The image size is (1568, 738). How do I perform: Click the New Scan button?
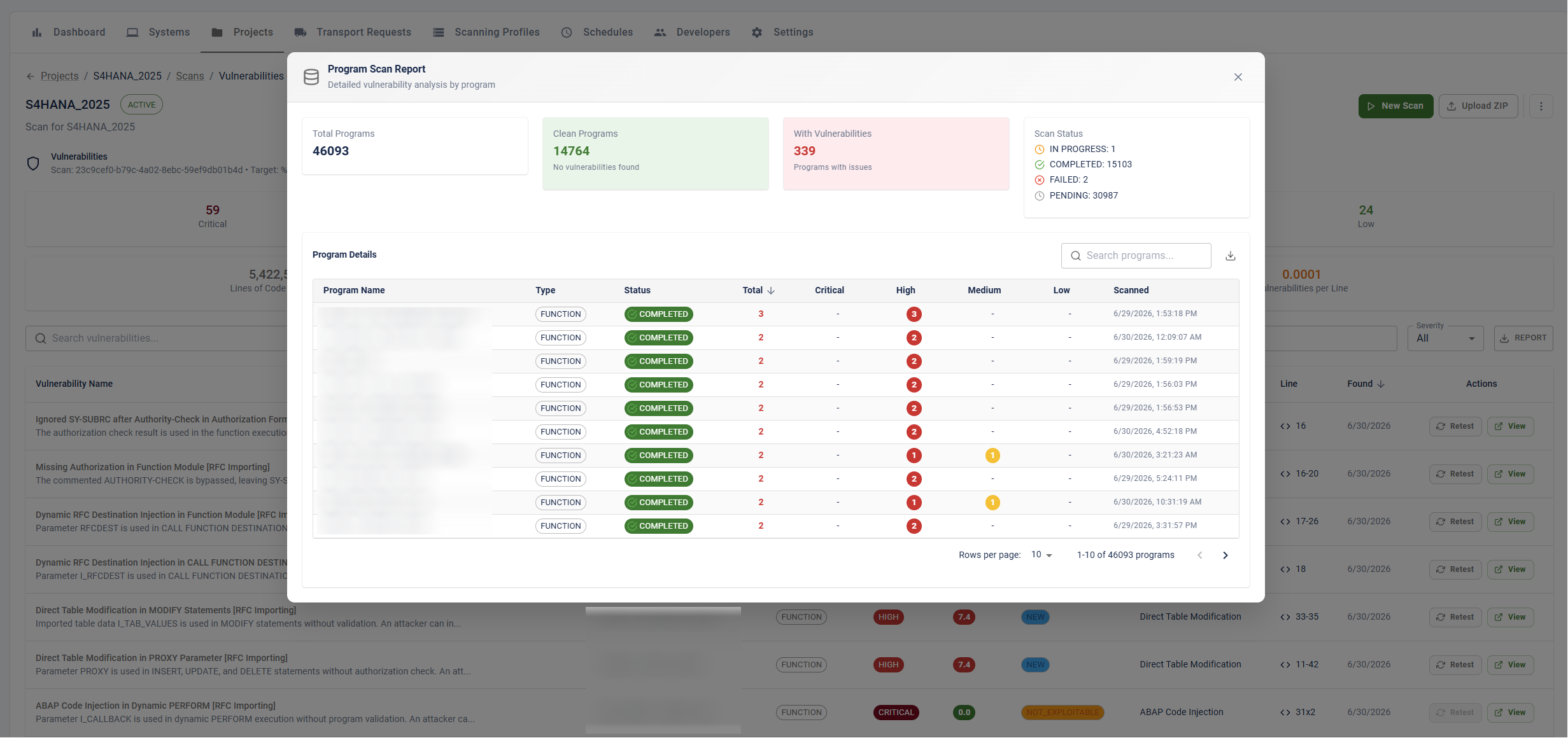pyautogui.click(x=1395, y=106)
